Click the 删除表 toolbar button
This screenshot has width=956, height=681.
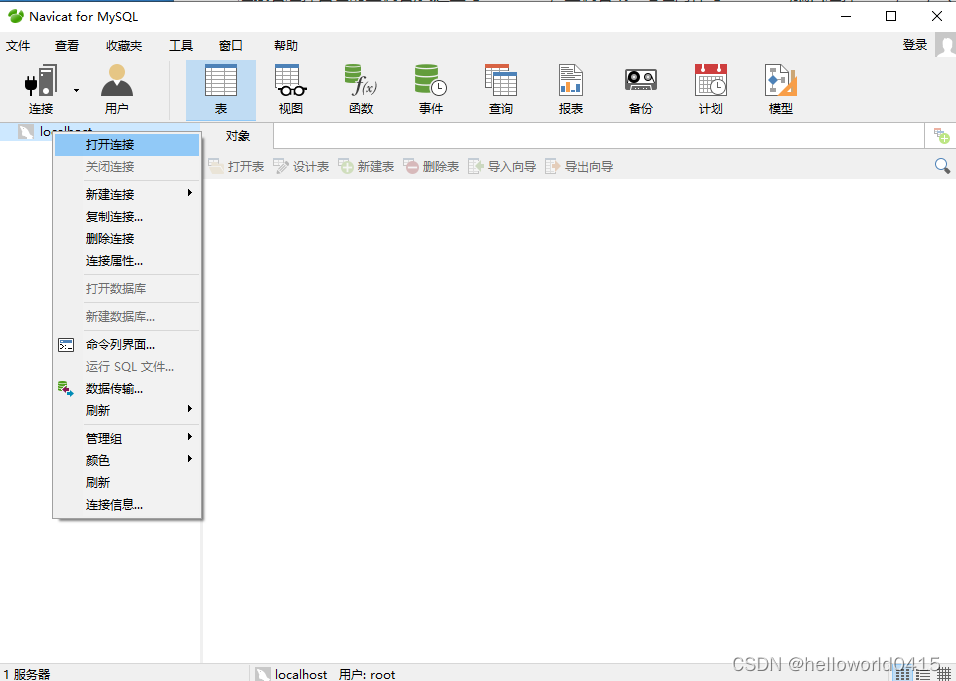[x=431, y=166]
